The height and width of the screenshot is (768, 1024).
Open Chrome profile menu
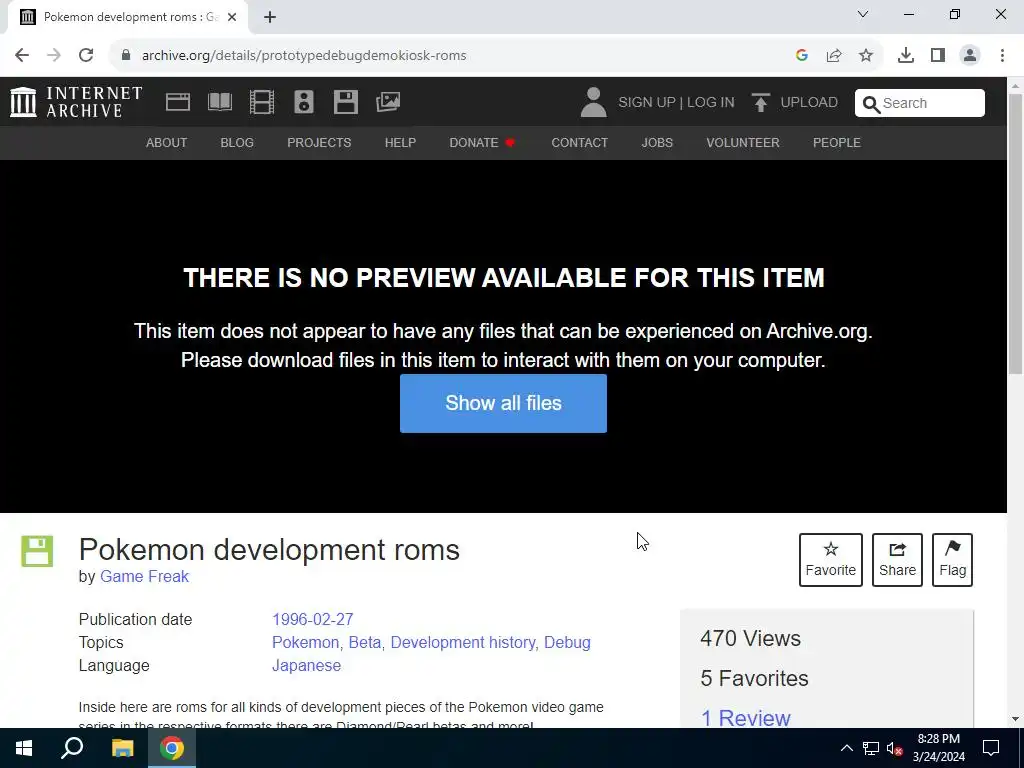tap(970, 55)
